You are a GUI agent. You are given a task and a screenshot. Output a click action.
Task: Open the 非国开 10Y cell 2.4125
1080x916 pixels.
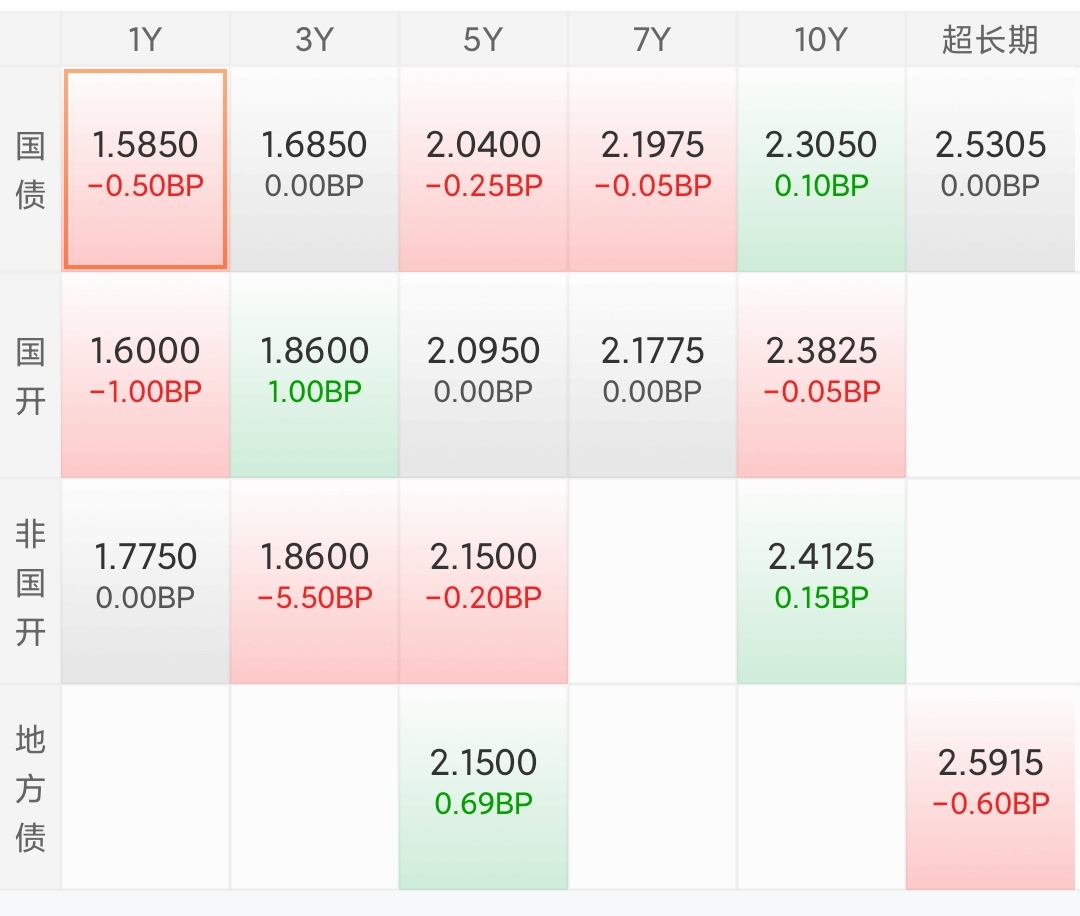[x=821, y=581]
